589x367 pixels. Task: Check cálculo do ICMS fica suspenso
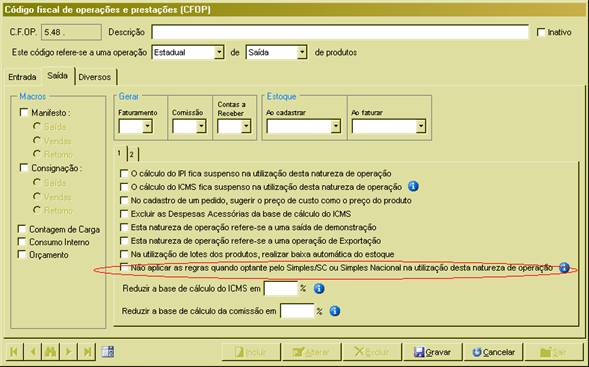(x=124, y=187)
